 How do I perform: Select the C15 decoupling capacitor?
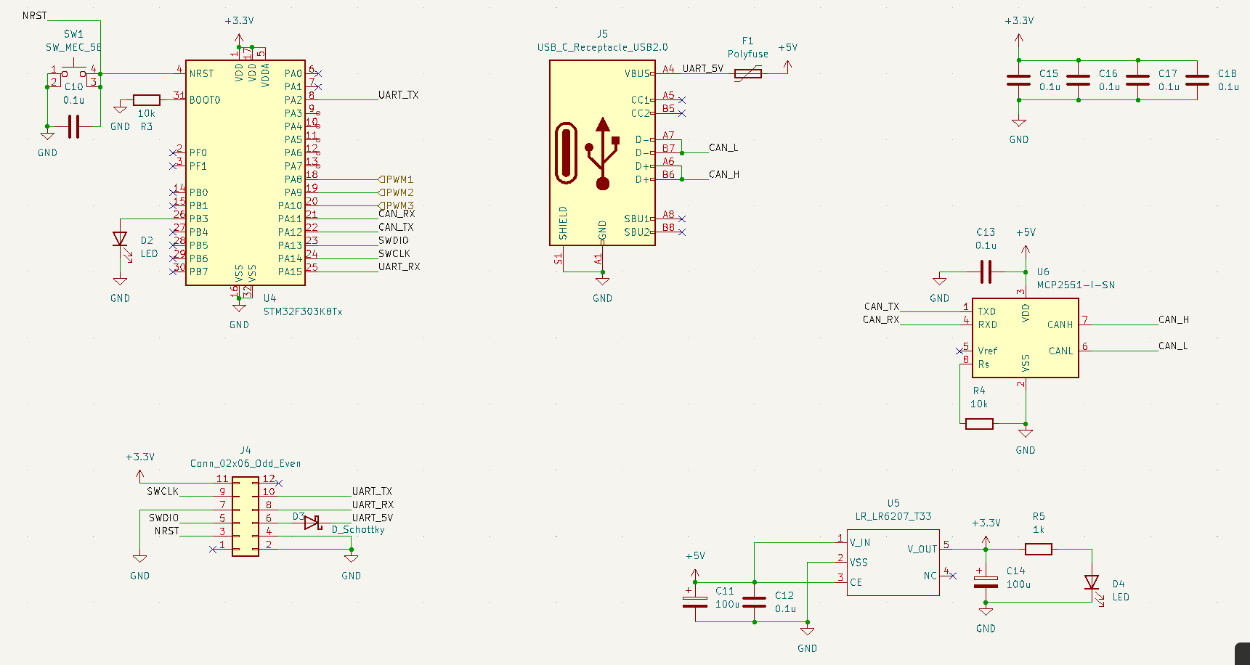(x=1018, y=83)
